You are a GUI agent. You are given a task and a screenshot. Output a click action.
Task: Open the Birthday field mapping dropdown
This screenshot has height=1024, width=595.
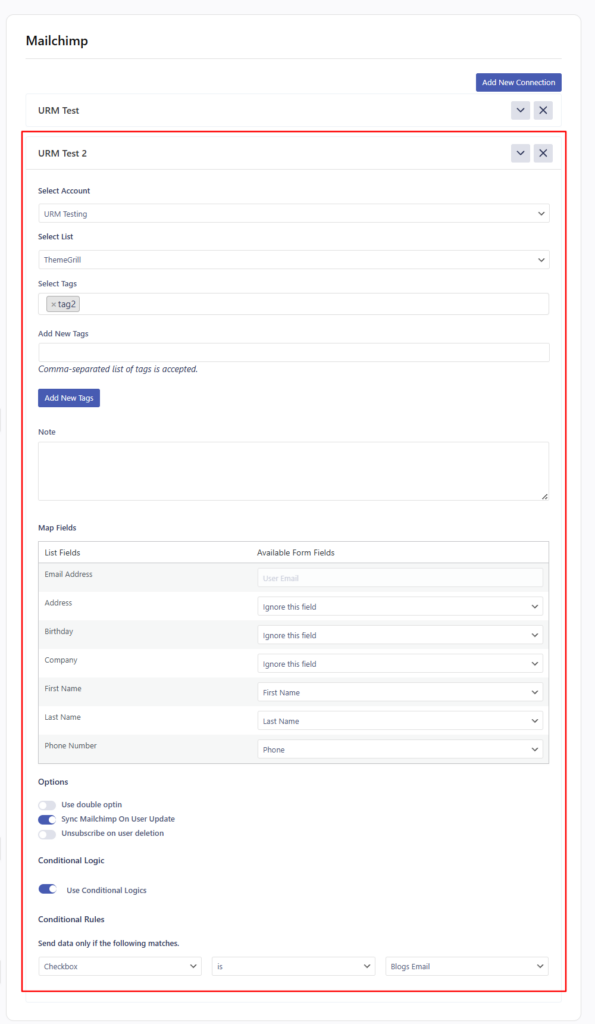400,635
